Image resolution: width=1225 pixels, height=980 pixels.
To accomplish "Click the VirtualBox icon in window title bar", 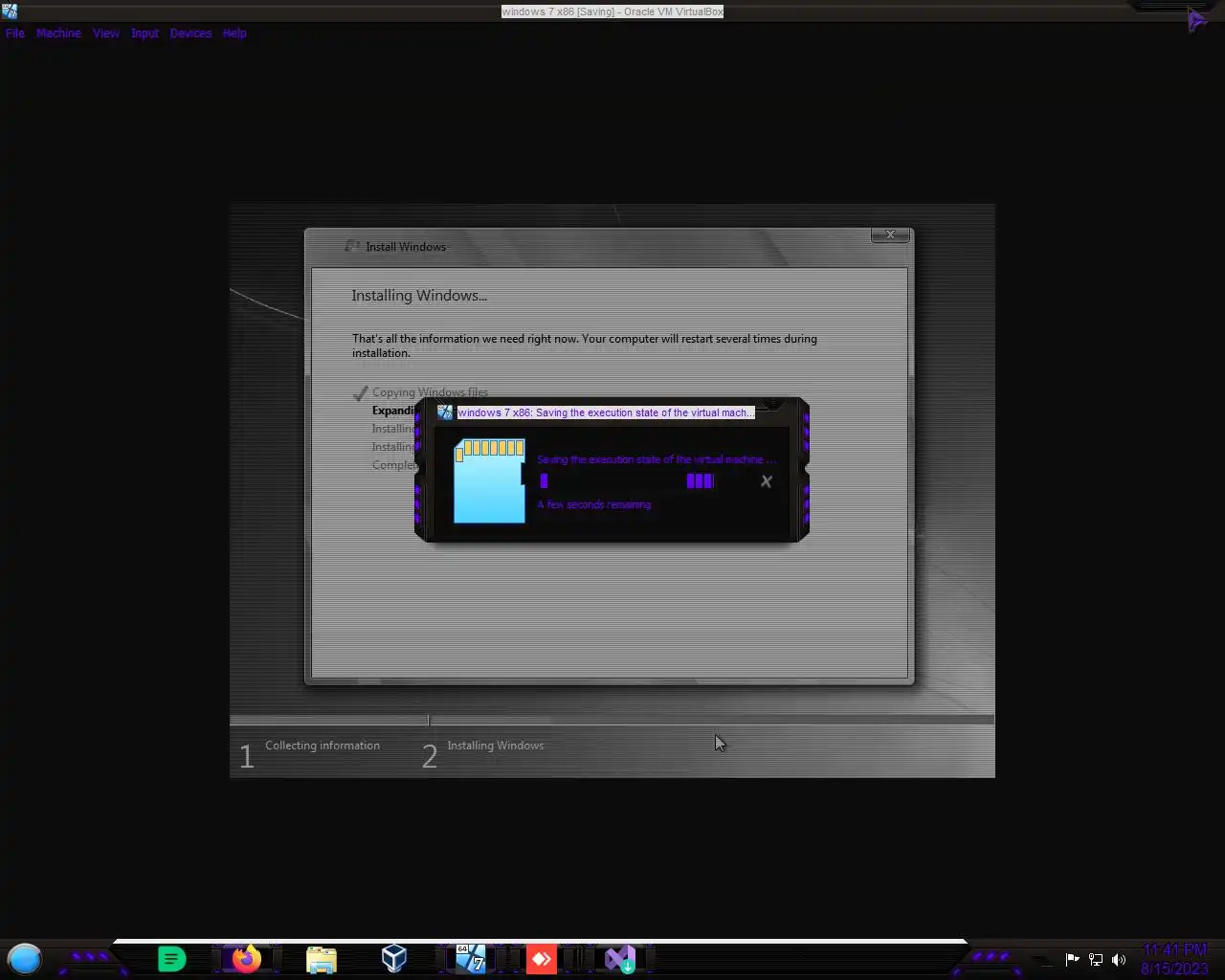I will [x=9, y=11].
